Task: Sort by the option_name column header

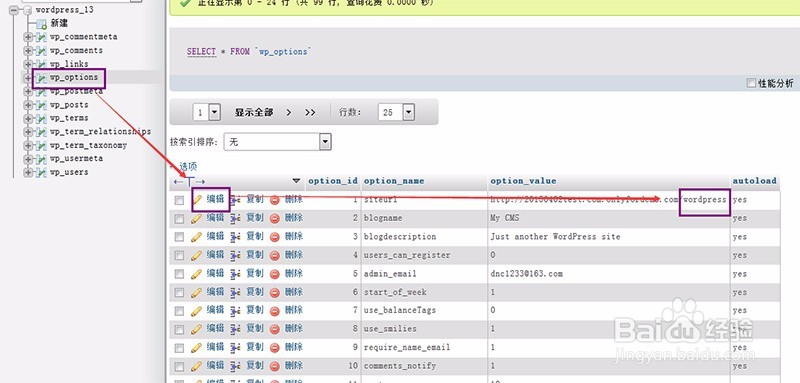Action: click(x=394, y=181)
